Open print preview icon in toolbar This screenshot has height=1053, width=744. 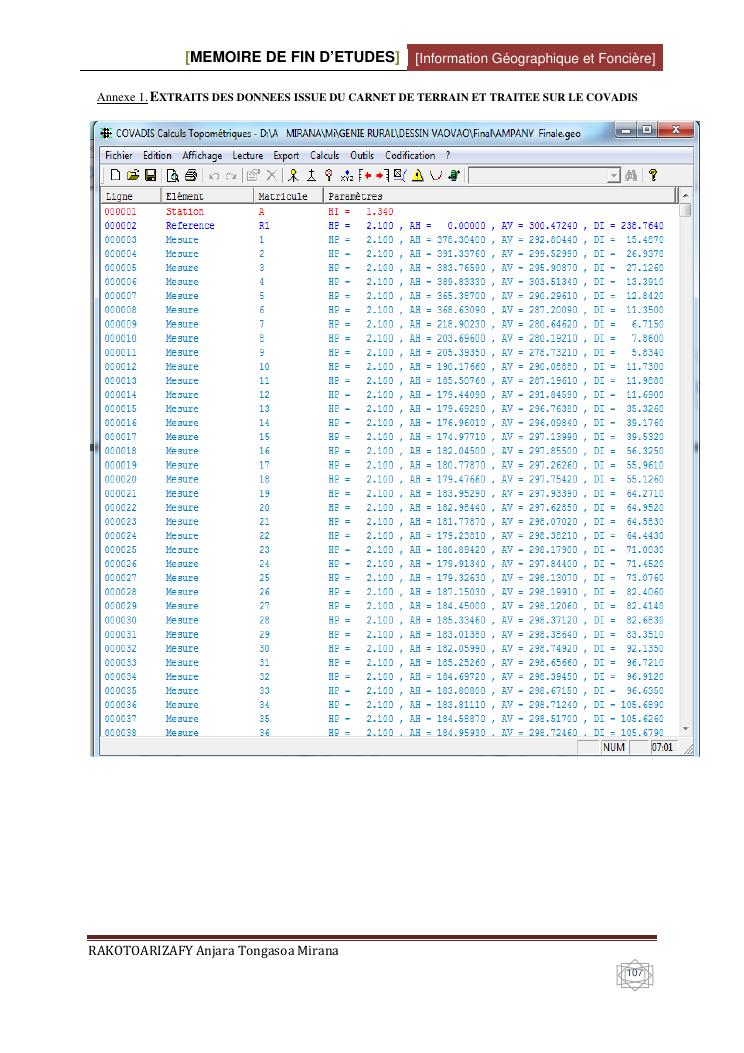(x=173, y=175)
